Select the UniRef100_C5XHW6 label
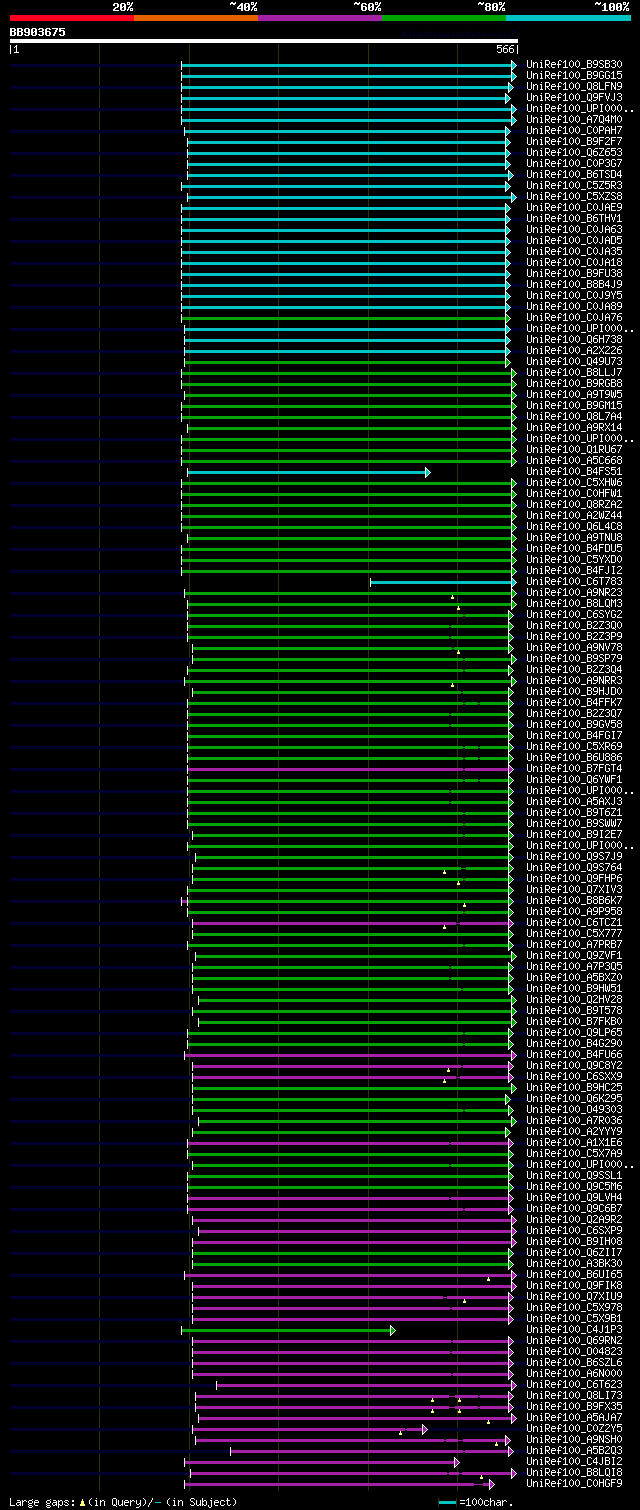640x1510 pixels. point(575,483)
